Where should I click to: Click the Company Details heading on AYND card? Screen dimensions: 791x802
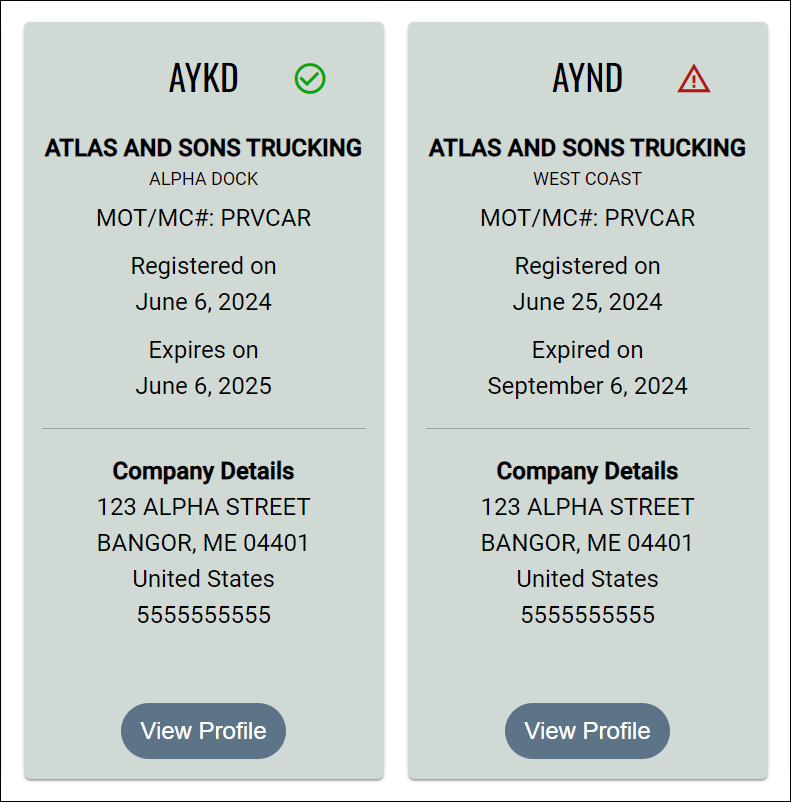(x=587, y=471)
